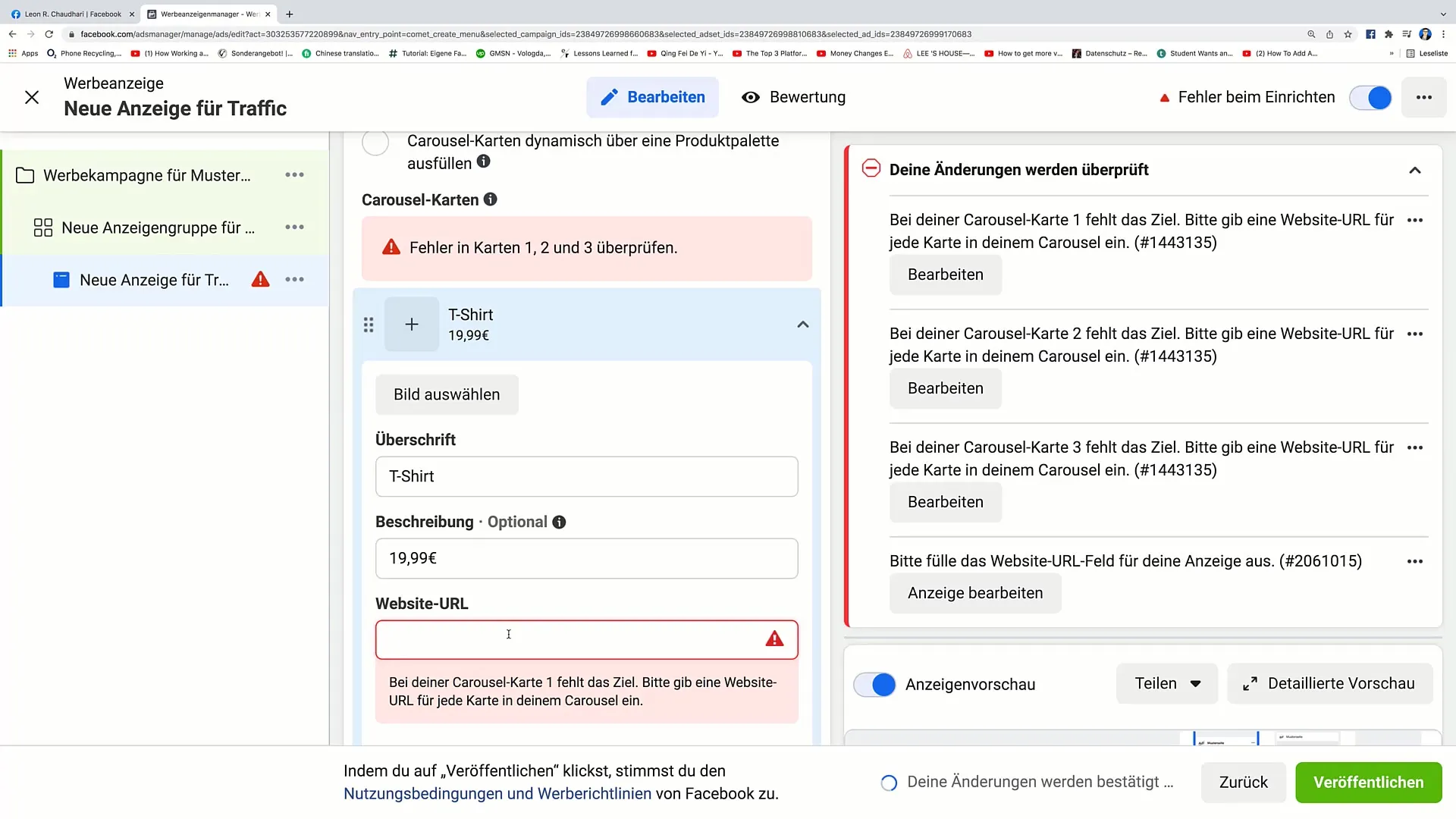Close the Werbeanzeigenmanager browser tab
Screen dimensions: 1456x819
click(268, 14)
